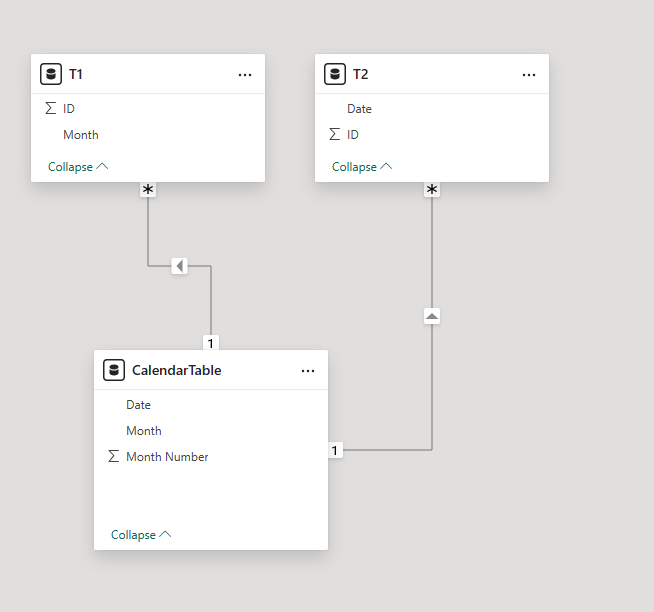This screenshot has height=612, width=654.
Task: Click the 1 cardinality marker right of CalendarTable
Action: [335, 450]
